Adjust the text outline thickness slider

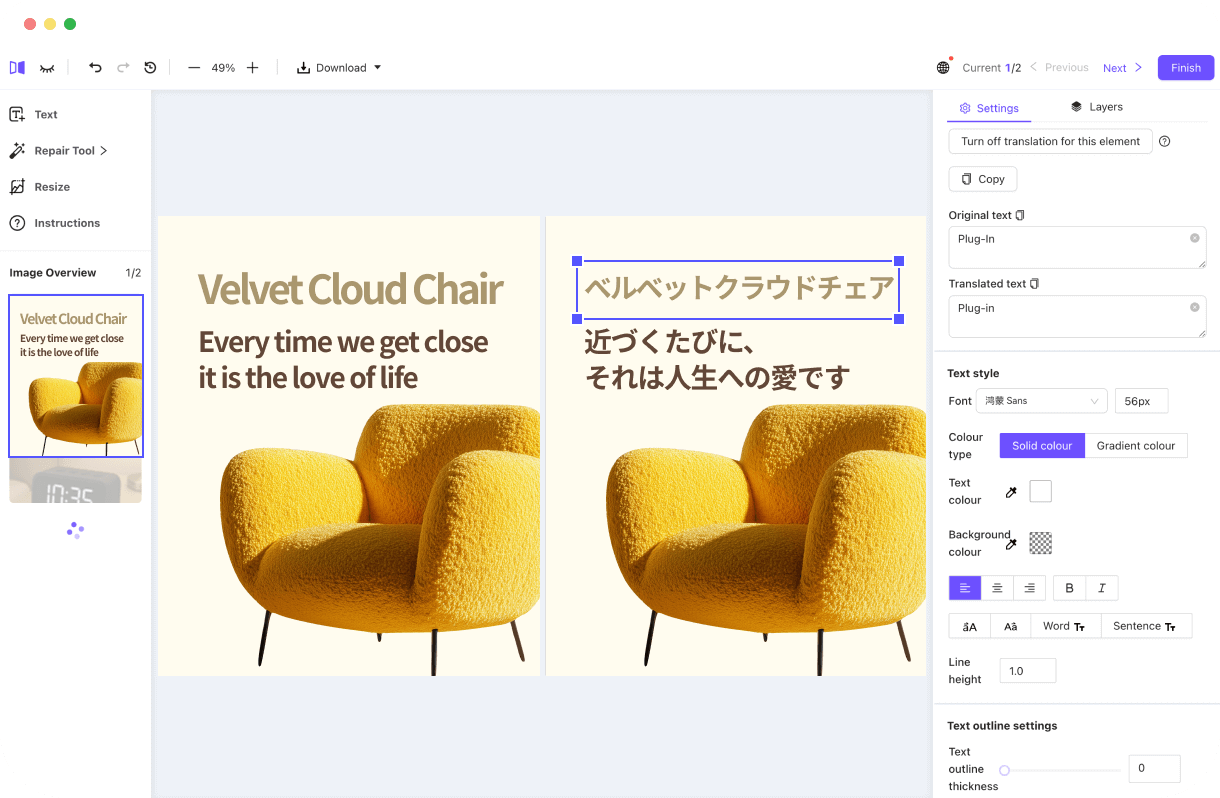click(1005, 770)
